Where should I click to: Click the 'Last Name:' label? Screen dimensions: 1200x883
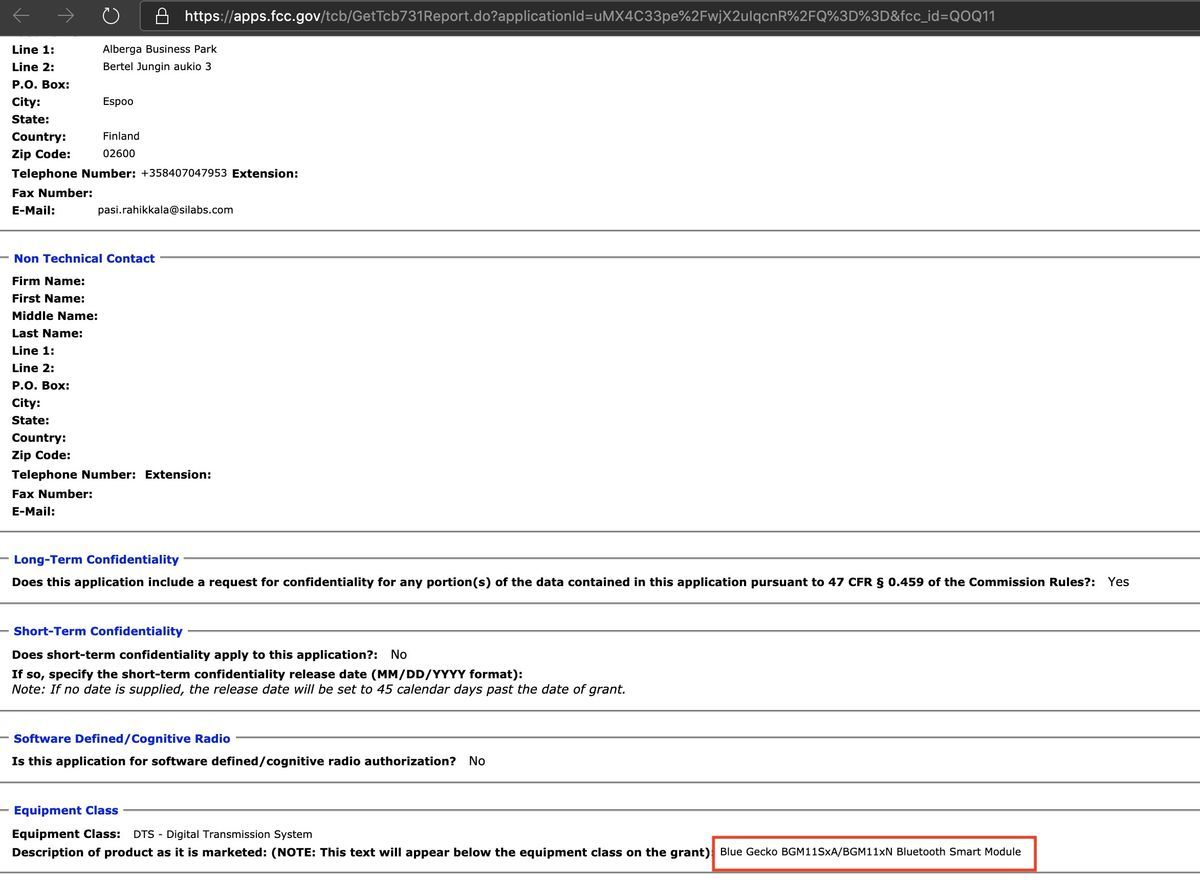tap(47, 333)
